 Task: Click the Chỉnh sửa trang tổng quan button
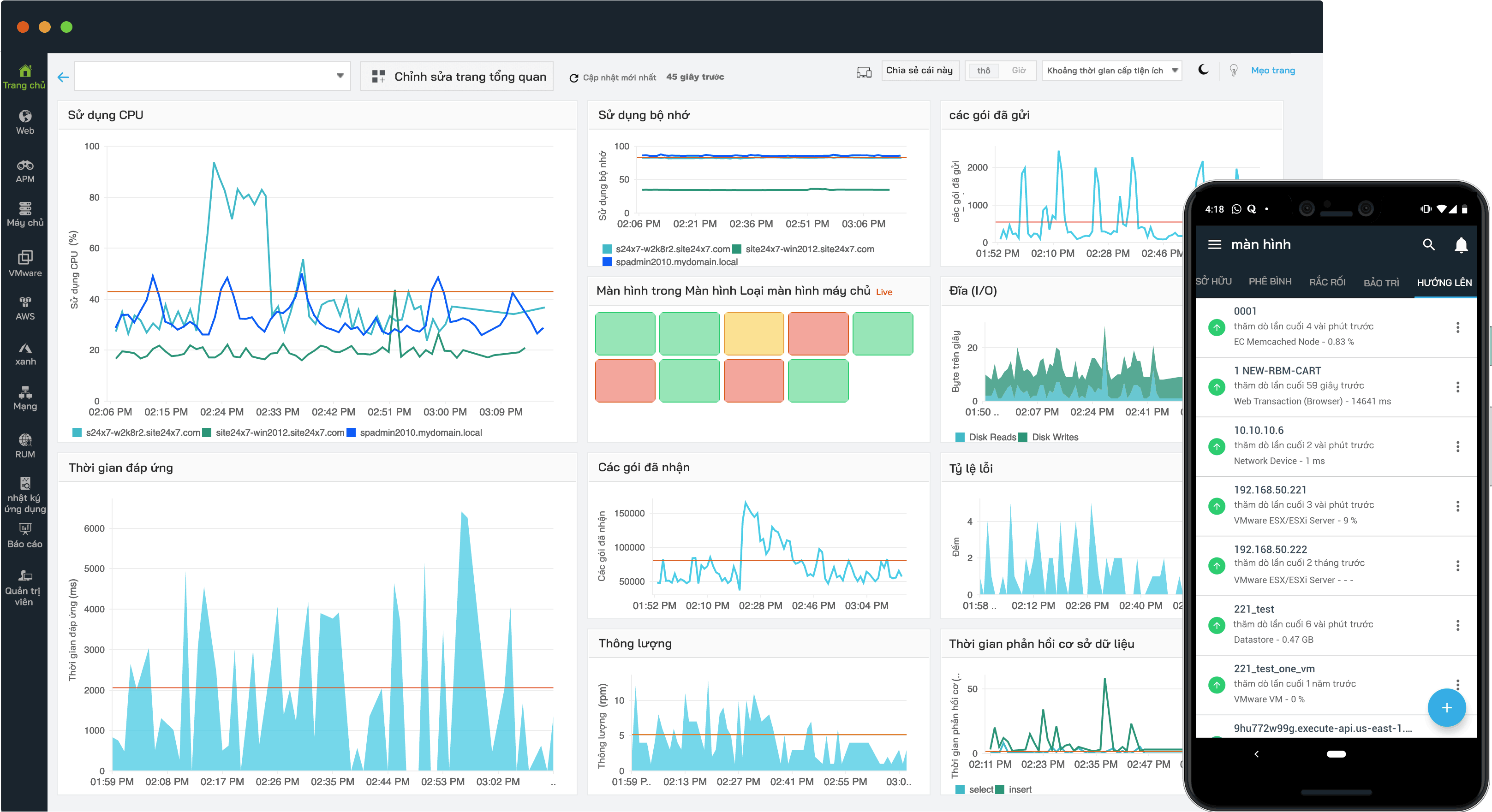[x=457, y=76]
